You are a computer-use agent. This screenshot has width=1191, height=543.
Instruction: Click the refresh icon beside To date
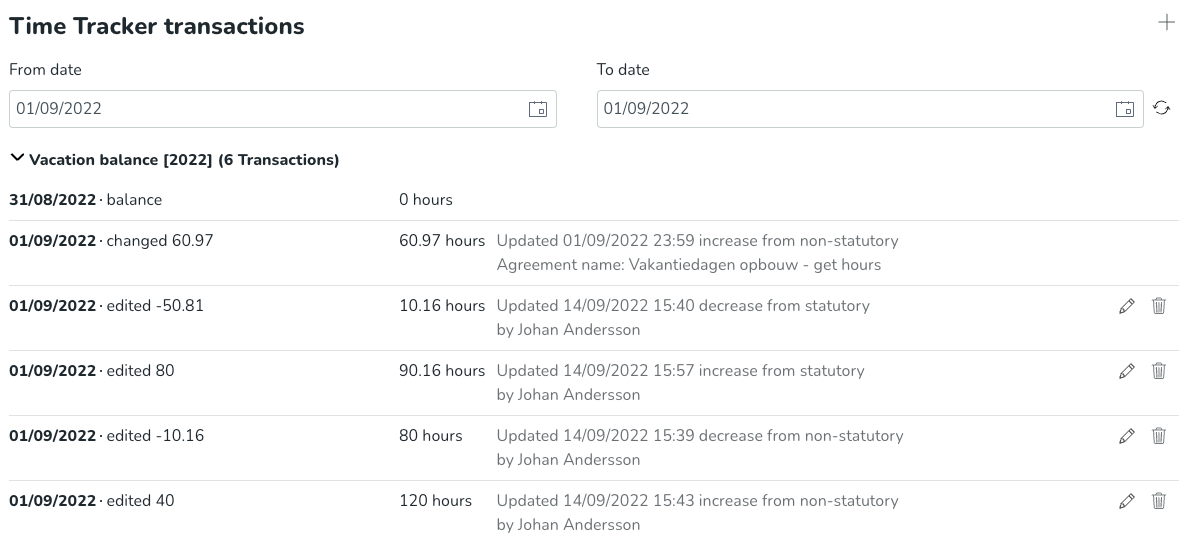(x=1161, y=108)
